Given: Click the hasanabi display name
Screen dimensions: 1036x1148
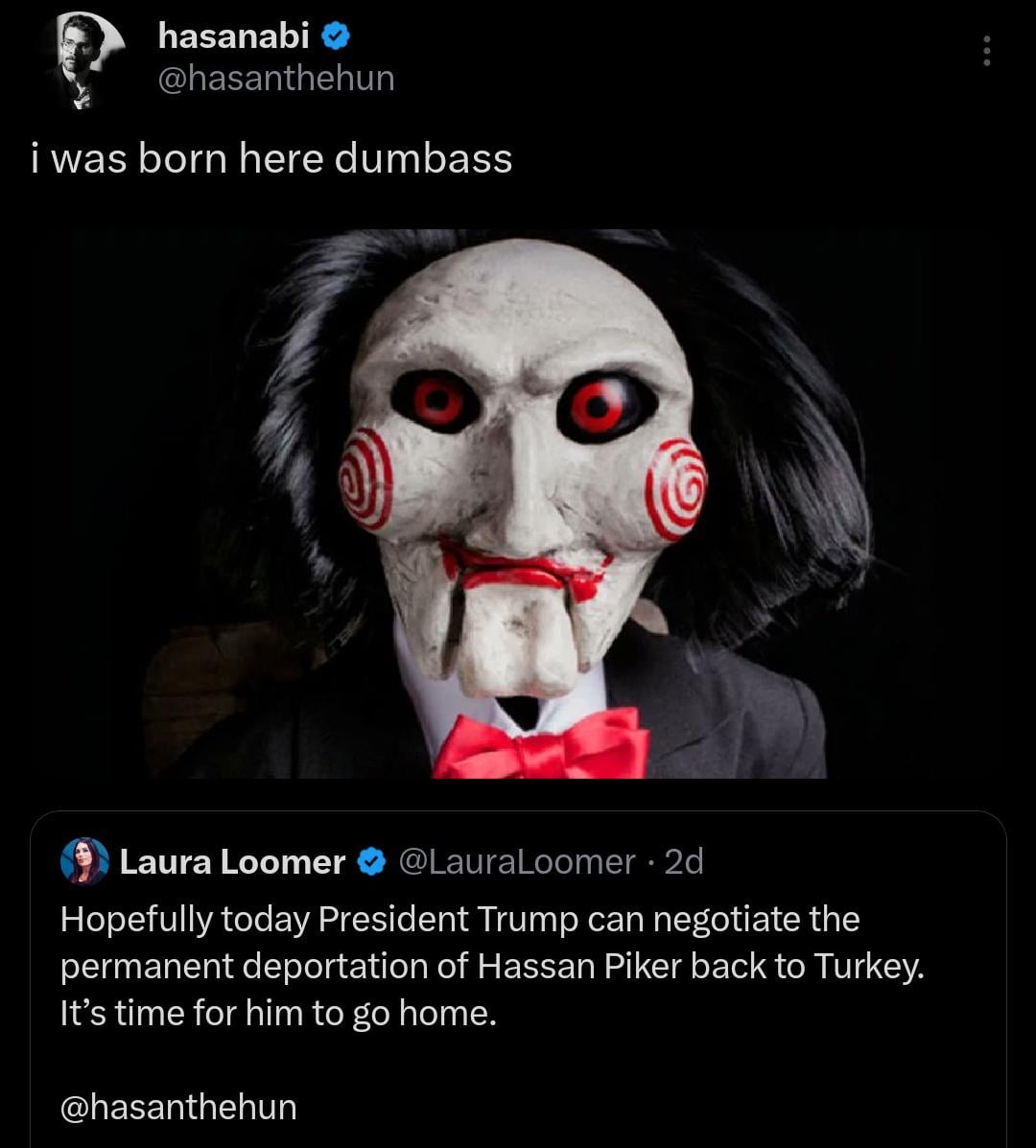Looking at the screenshot, I should pyautogui.click(x=233, y=36).
